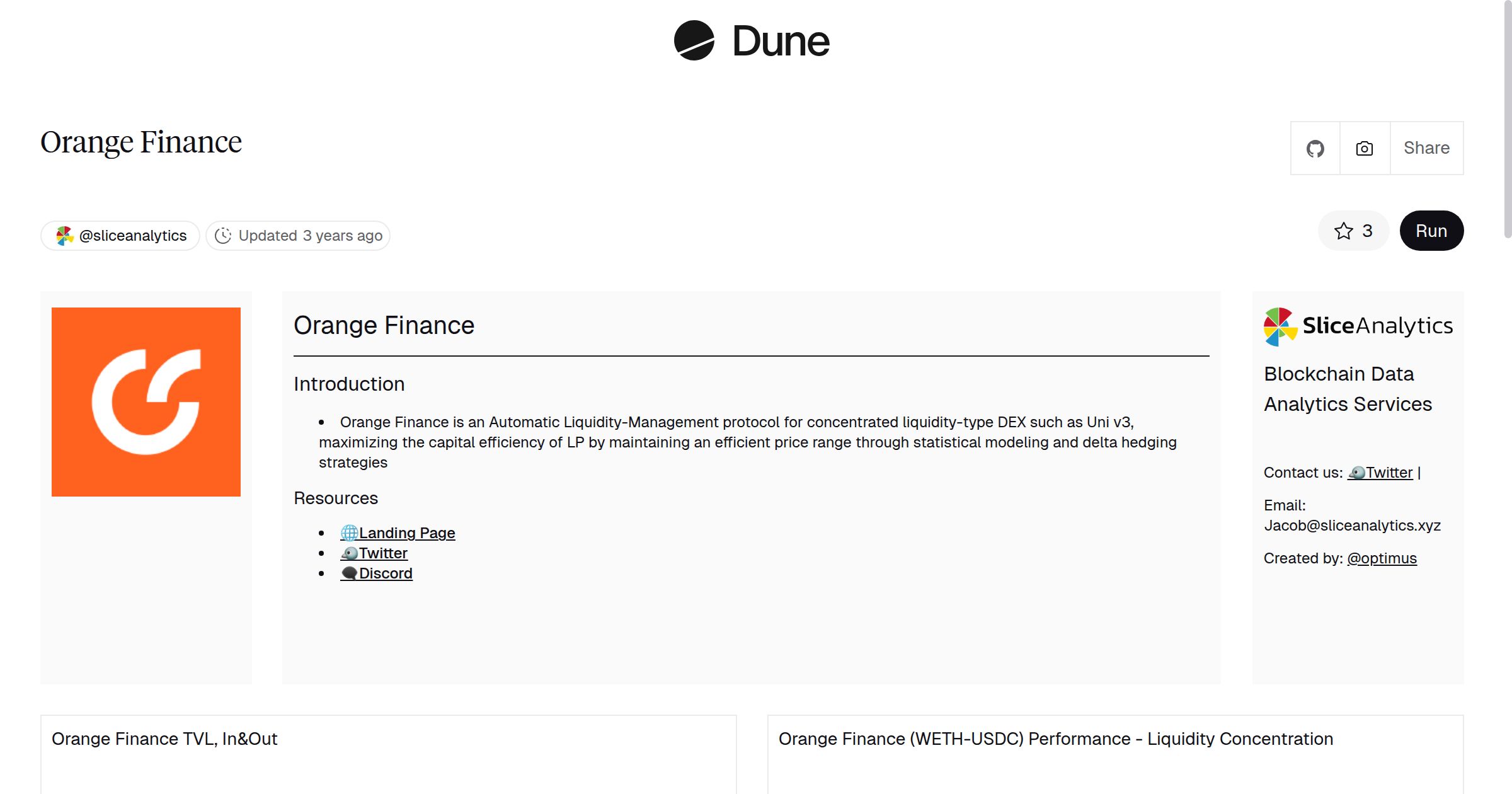The image size is (1512, 794).
Task: Click the orange Orange Finance logo image
Action: (x=146, y=401)
